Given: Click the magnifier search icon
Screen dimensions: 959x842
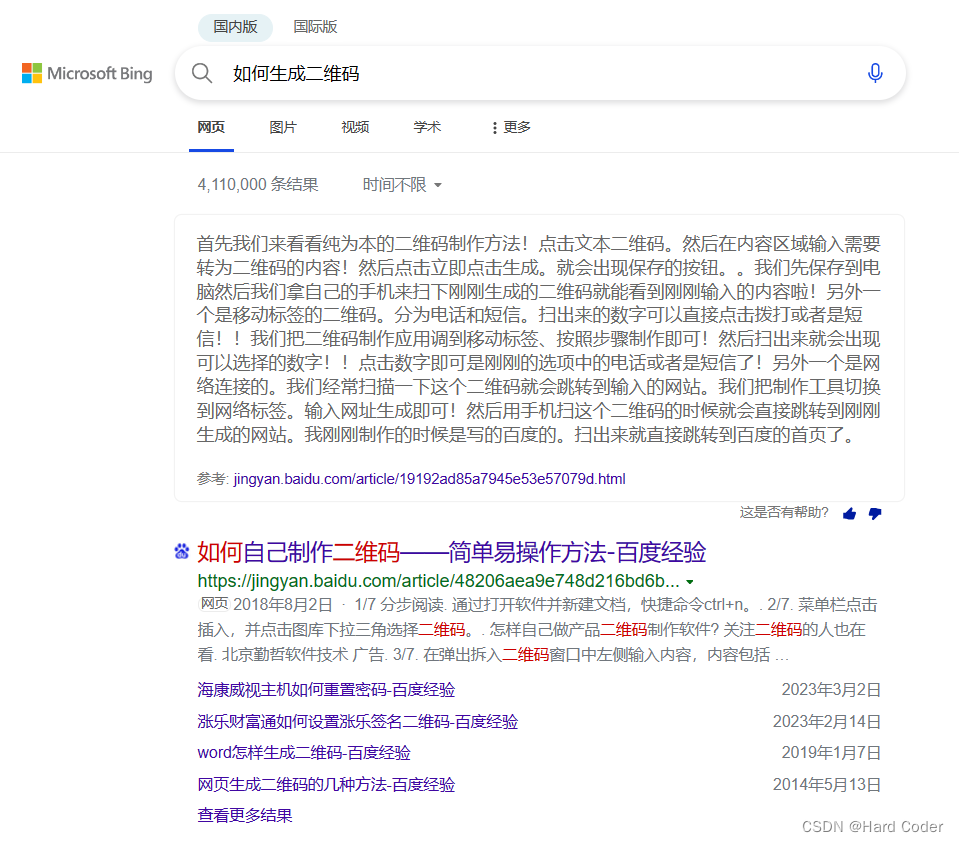Looking at the screenshot, I should coord(202,73).
